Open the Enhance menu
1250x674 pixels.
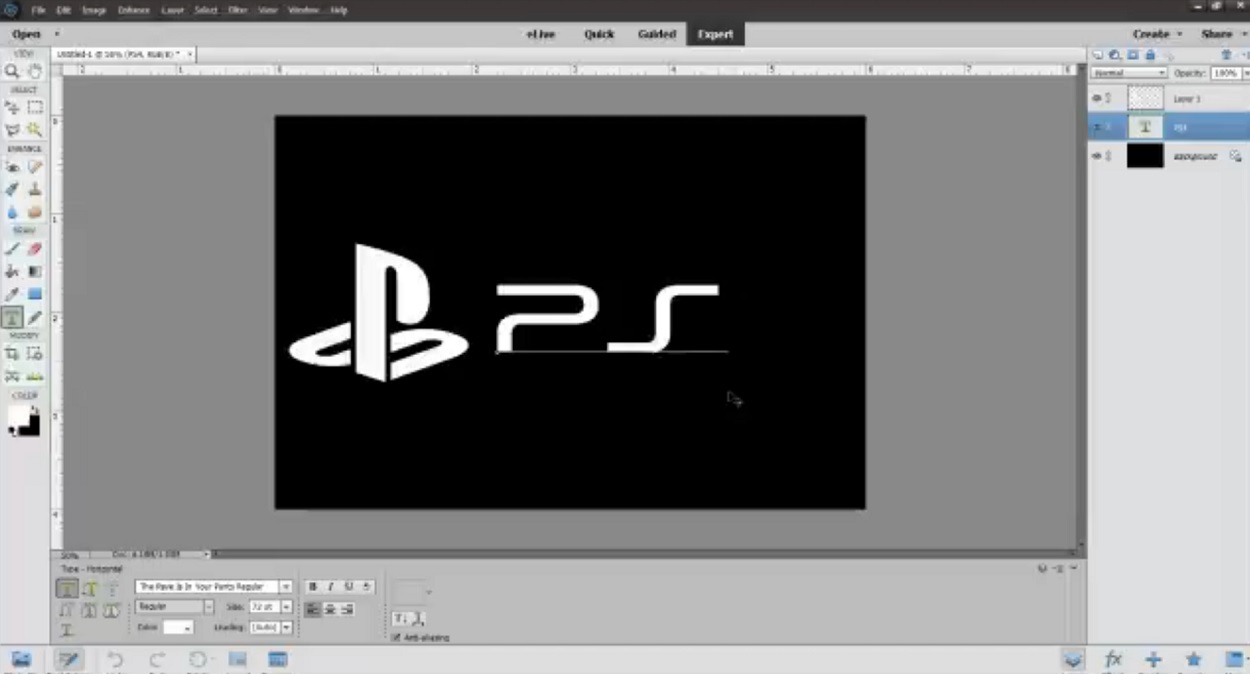click(x=133, y=10)
